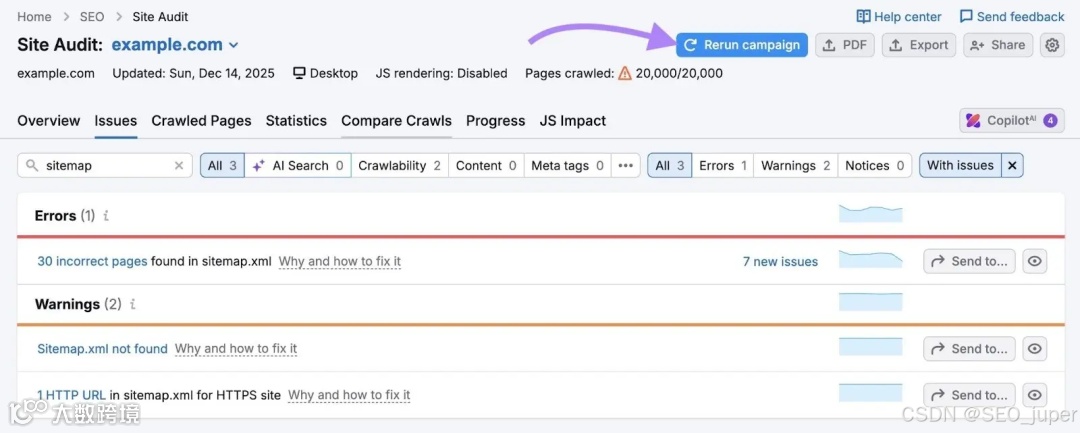This screenshot has width=1080, height=433.
Task: Click the Errors header trend chart
Action: pyautogui.click(x=871, y=213)
